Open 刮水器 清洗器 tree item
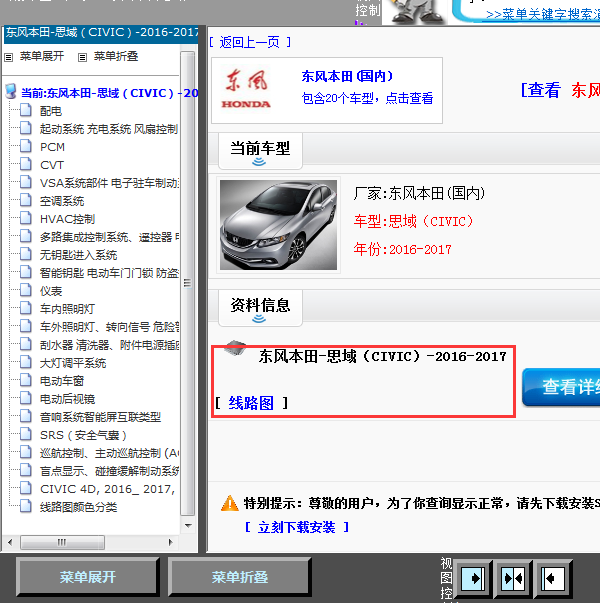 tap(110, 345)
